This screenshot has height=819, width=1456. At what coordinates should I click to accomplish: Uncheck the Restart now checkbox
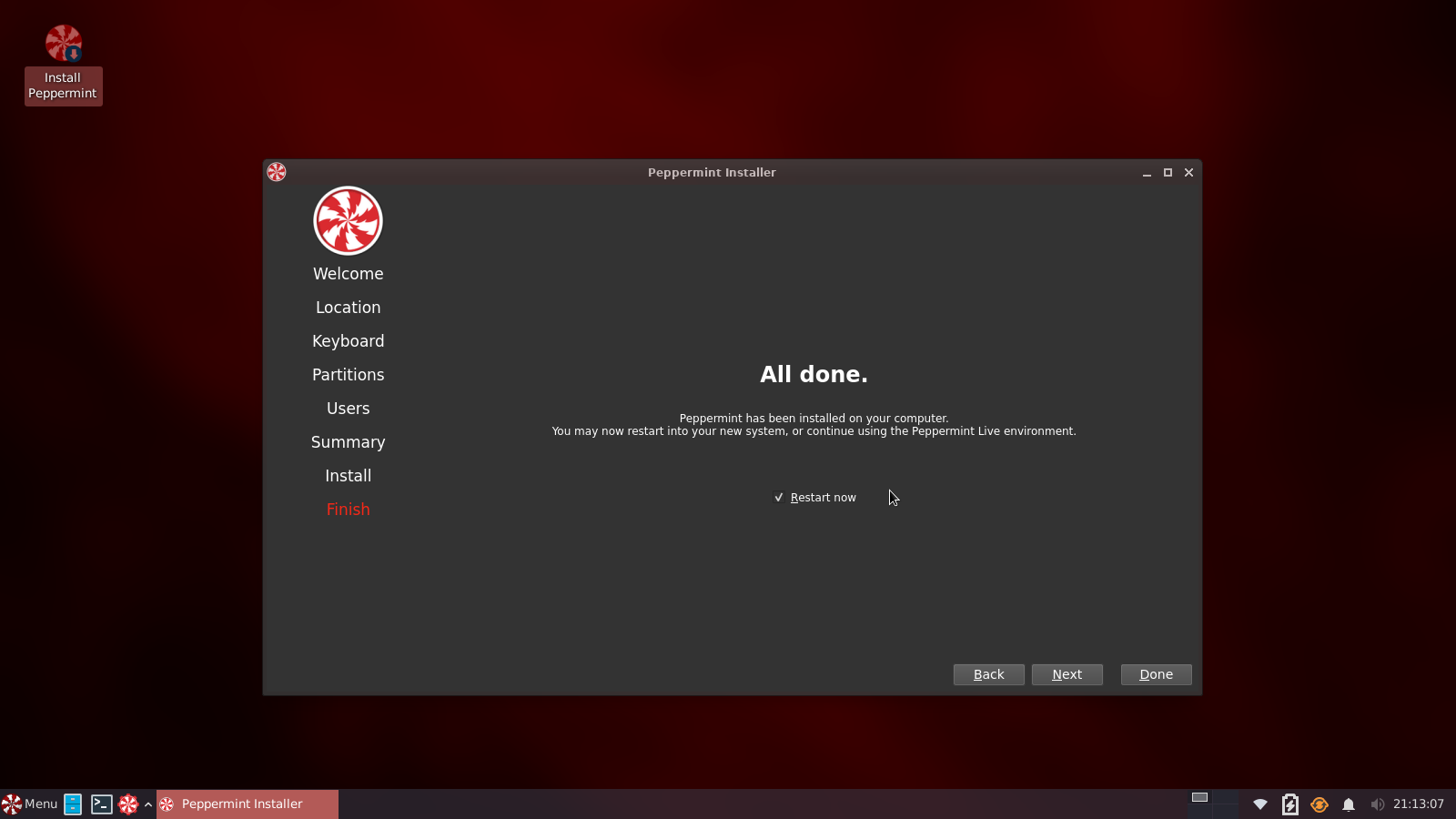click(x=778, y=497)
